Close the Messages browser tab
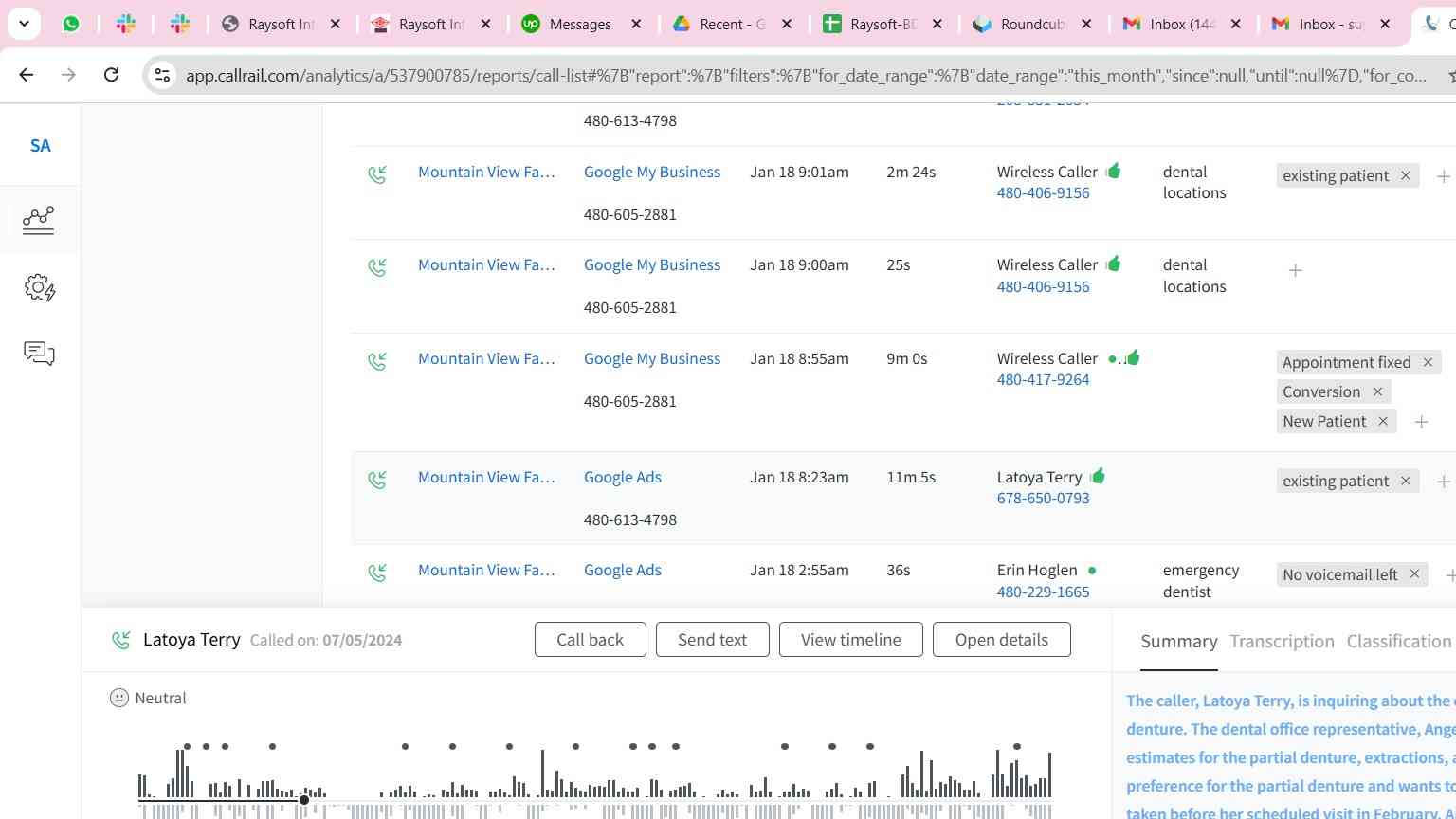 coord(636,24)
